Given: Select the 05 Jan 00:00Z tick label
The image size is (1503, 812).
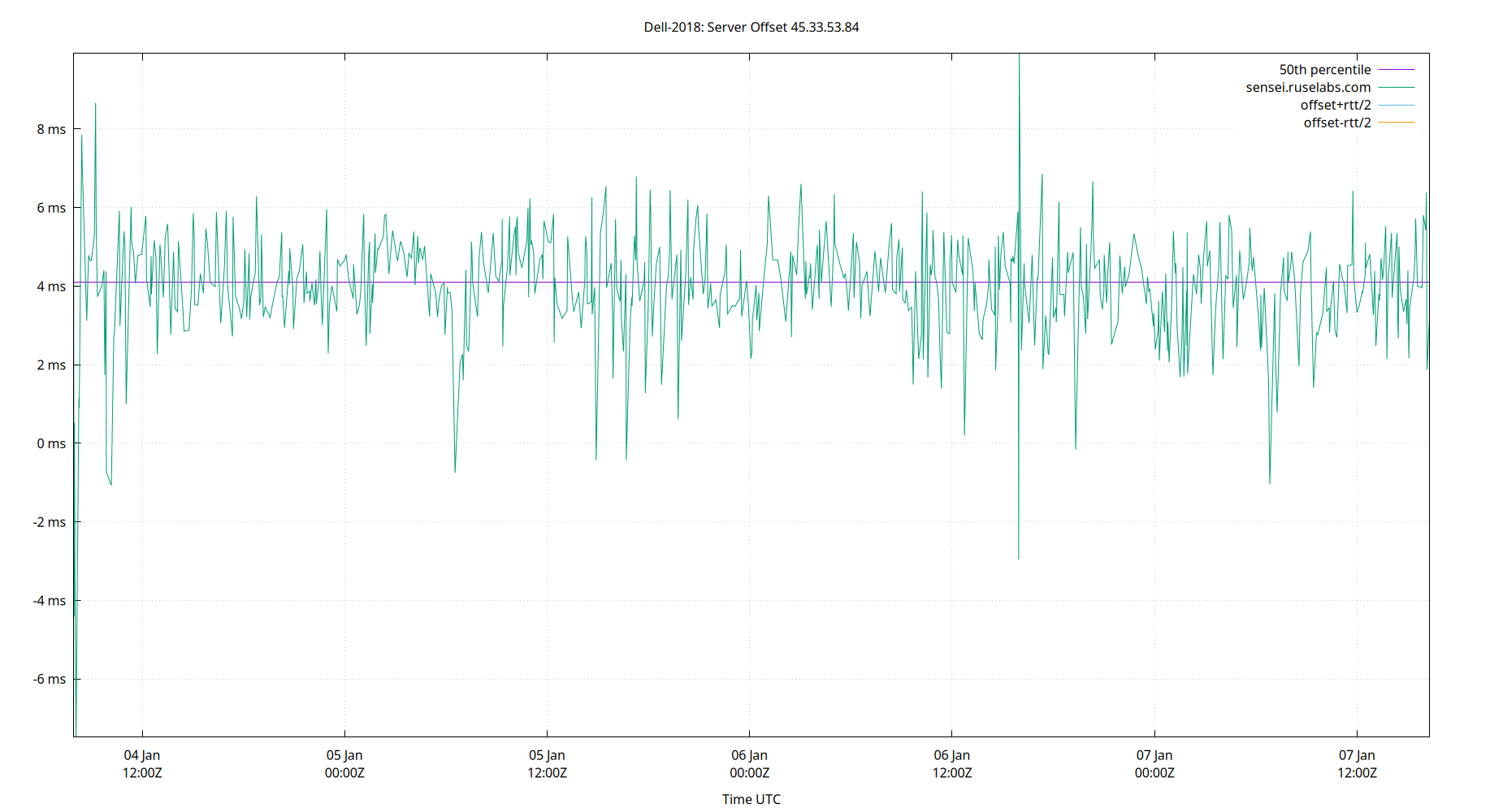Looking at the screenshot, I should [345, 763].
